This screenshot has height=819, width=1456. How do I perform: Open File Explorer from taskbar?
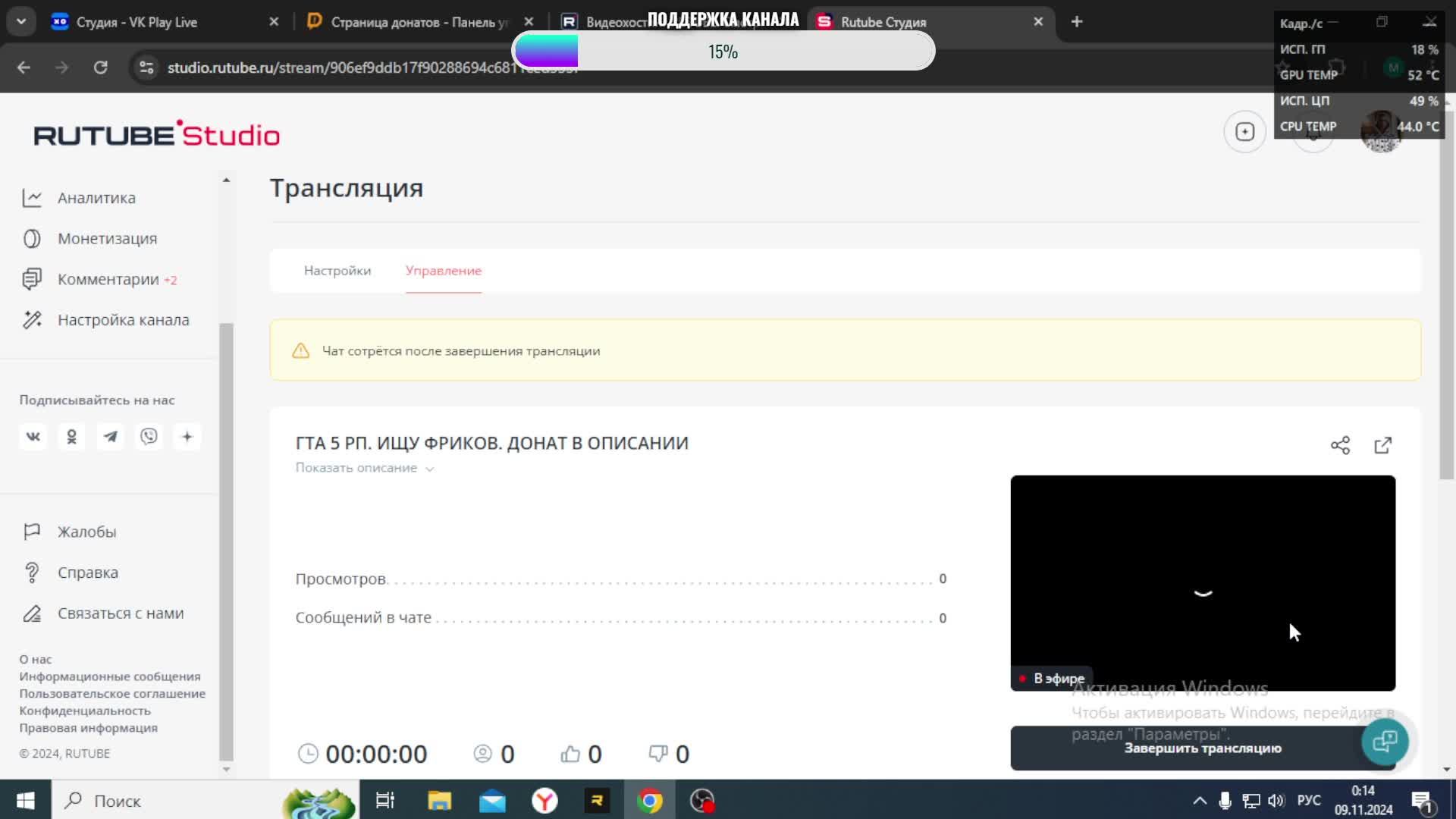tap(439, 801)
